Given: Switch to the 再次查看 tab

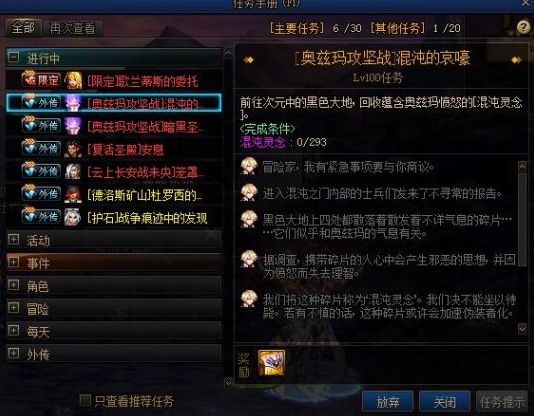Looking at the screenshot, I should [72, 28].
